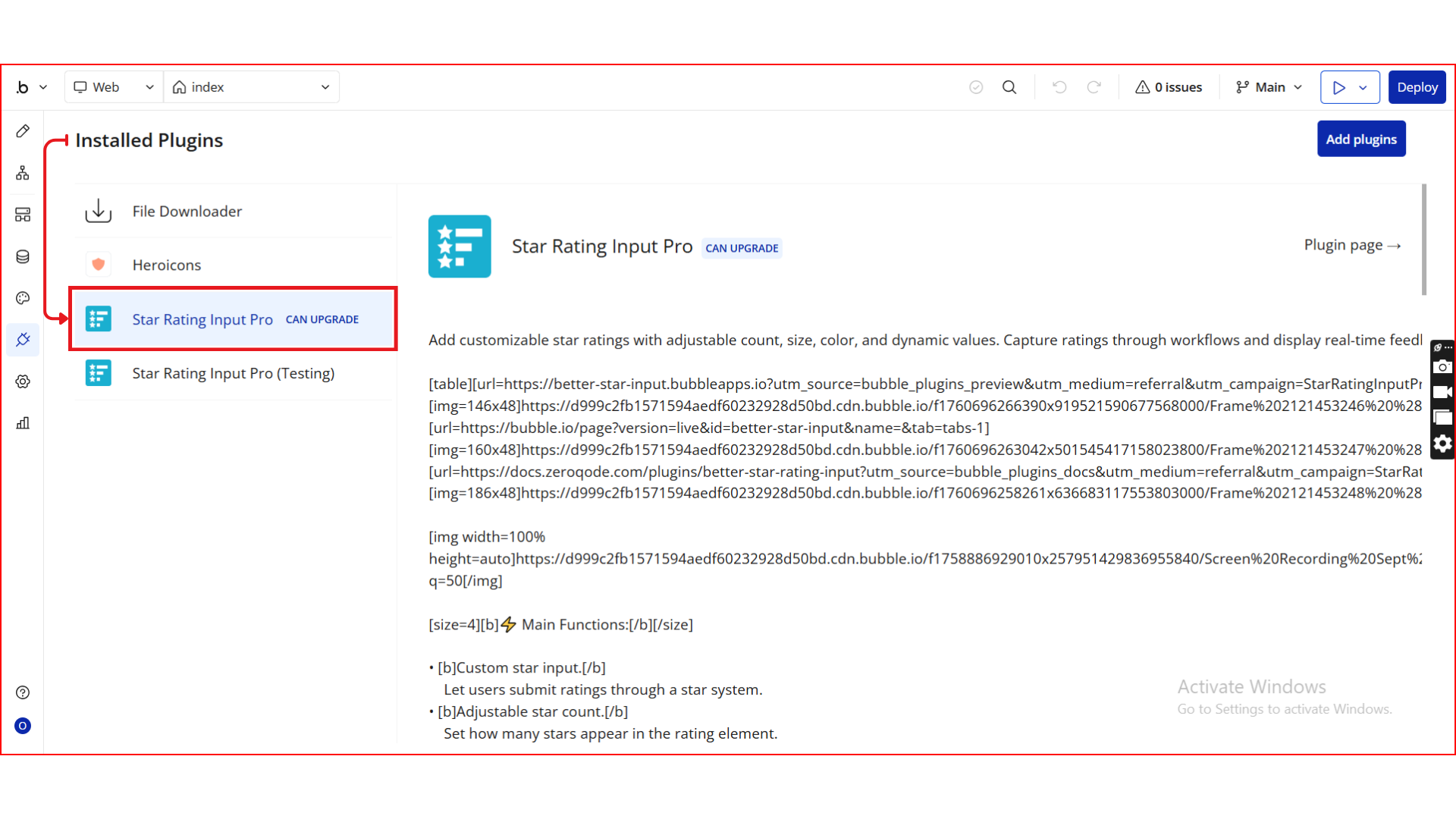Open the Design tab pencil icon

click(x=23, y=131)
